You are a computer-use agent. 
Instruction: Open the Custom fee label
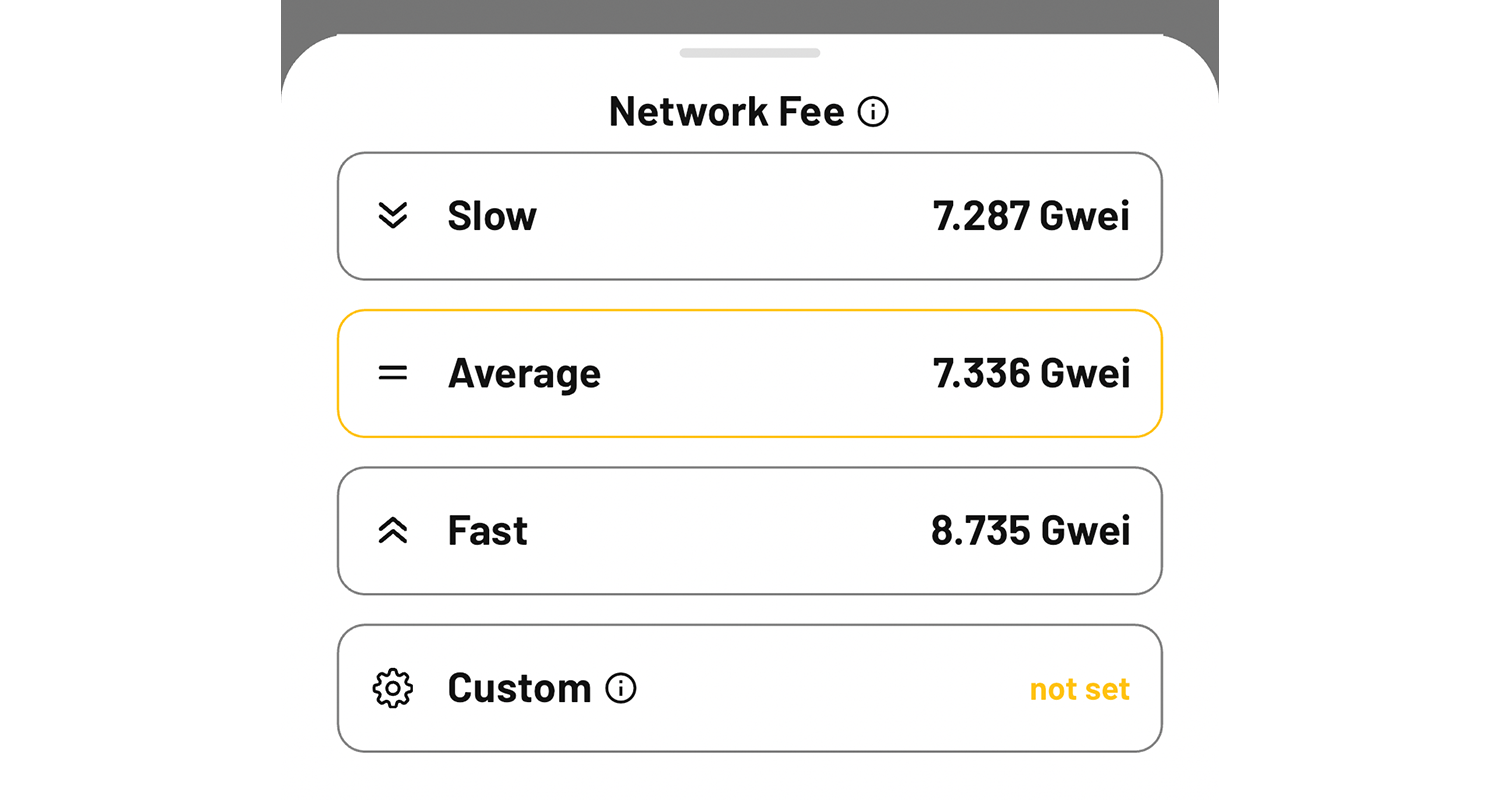pos(519,688)
